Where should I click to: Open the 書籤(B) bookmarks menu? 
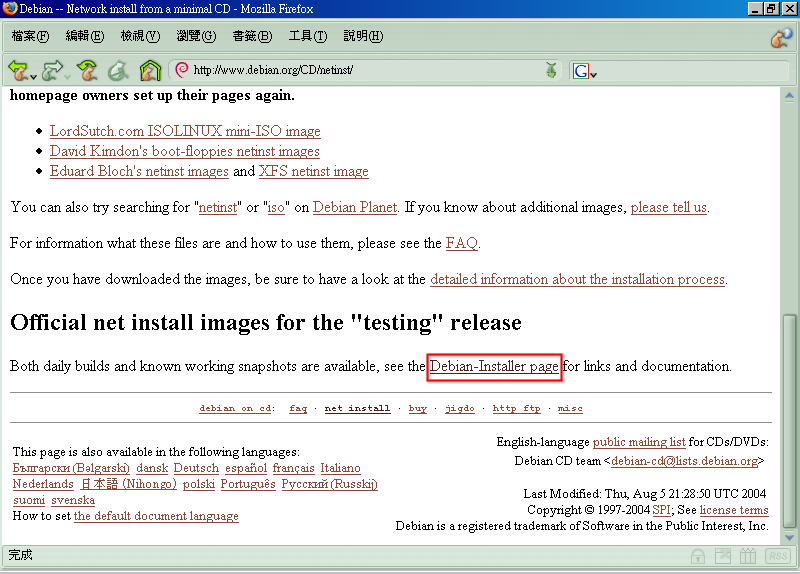click(x=251, y=37)
